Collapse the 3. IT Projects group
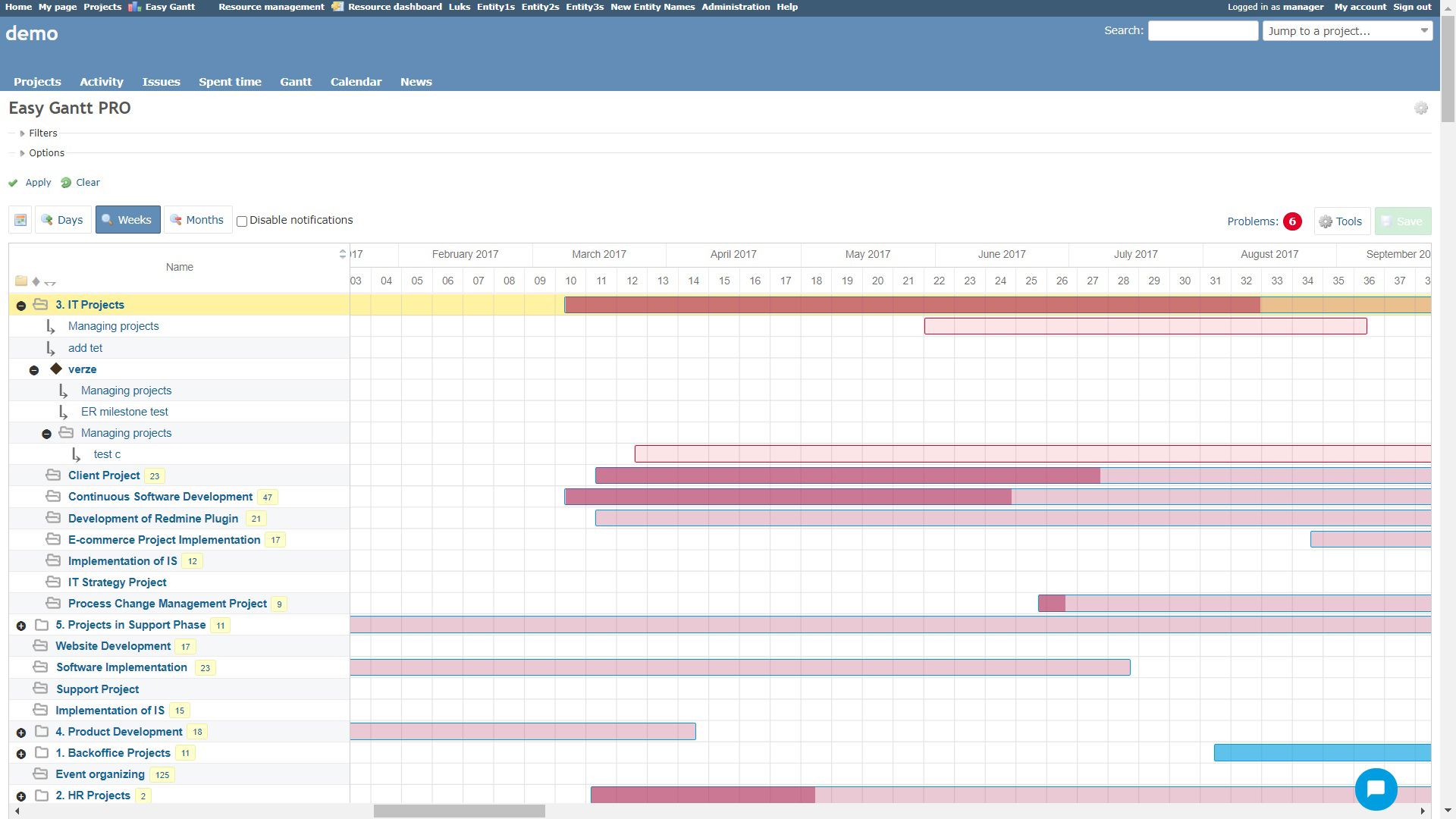 point(21,304)
